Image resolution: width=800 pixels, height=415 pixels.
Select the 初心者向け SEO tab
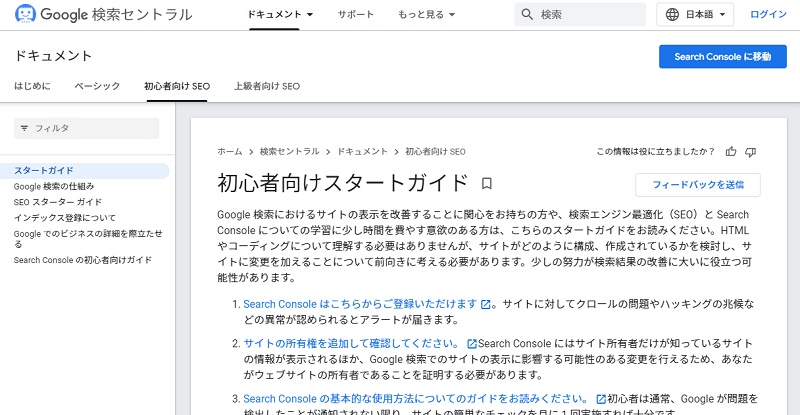(177, 86)
